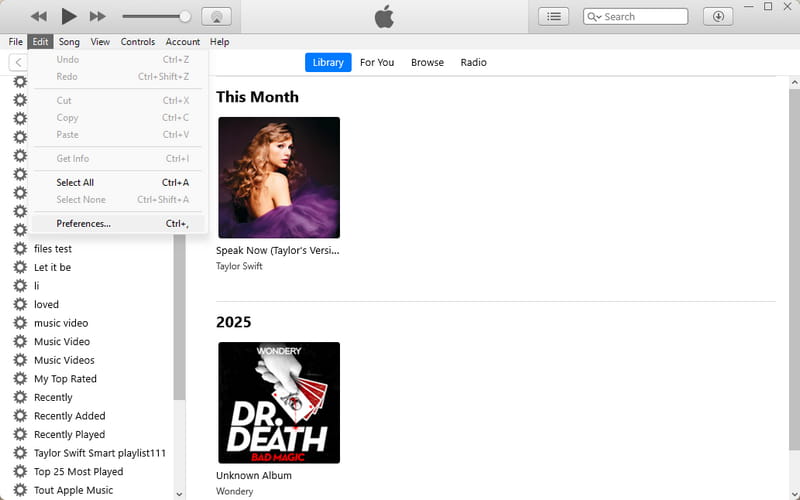800x500 pixels.
Task: Click the Apple logo in header
Action: 384,16
